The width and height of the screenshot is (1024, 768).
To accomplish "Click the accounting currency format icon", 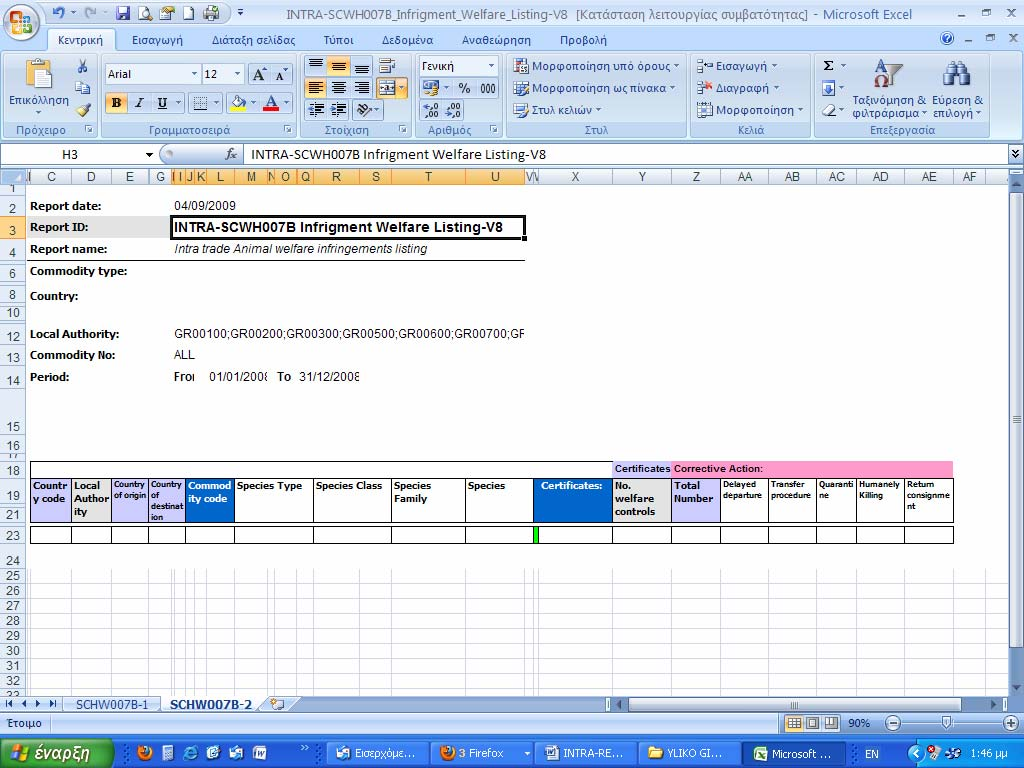I will click(430, 88).
